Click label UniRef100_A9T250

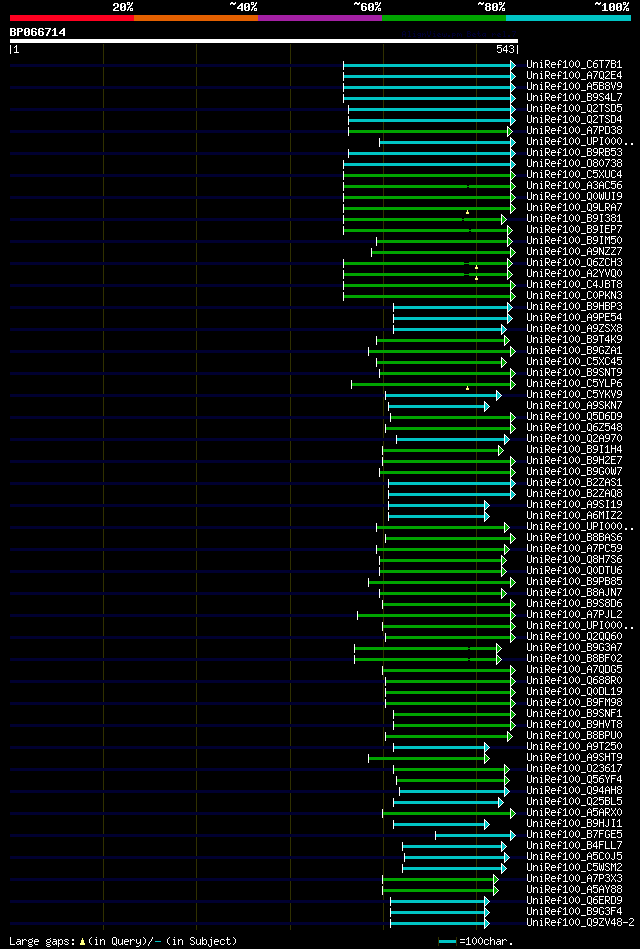coord(574,747)
